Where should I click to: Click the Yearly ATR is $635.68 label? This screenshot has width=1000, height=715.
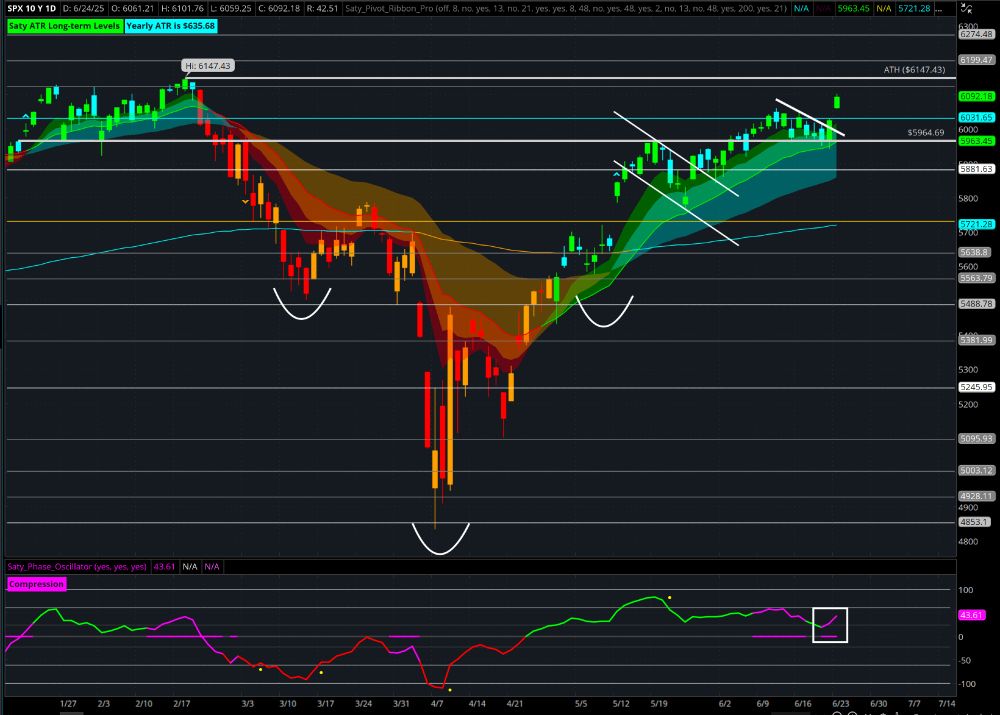[171, 26]
